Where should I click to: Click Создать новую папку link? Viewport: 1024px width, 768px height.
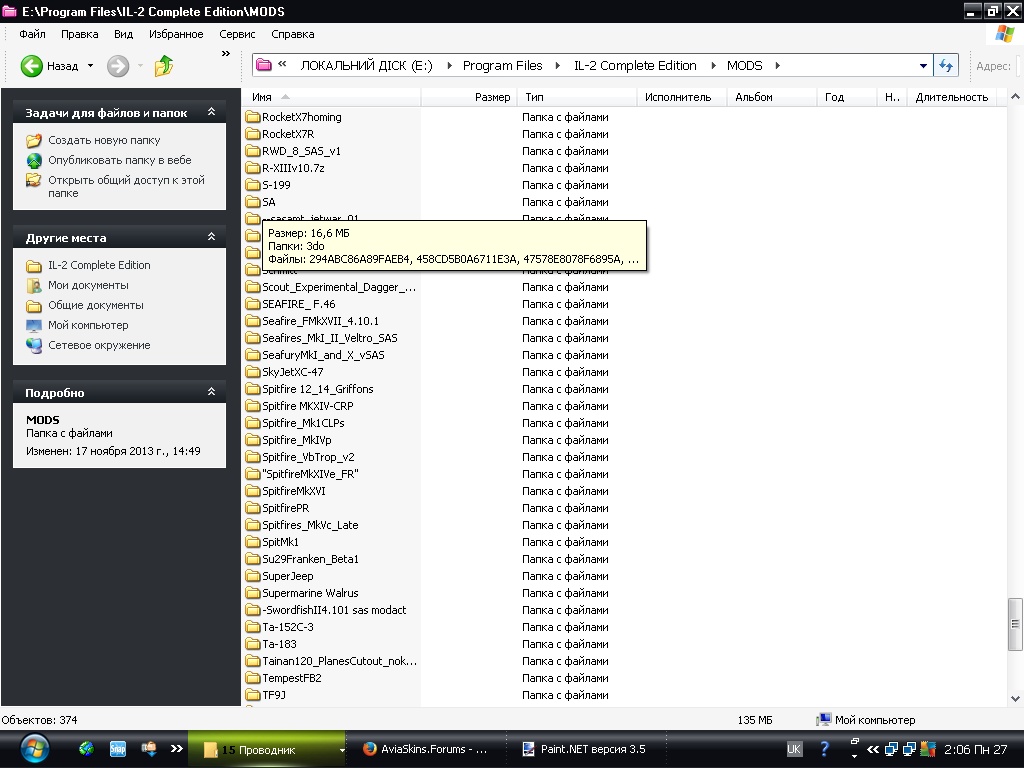click(x=104, y=140)
